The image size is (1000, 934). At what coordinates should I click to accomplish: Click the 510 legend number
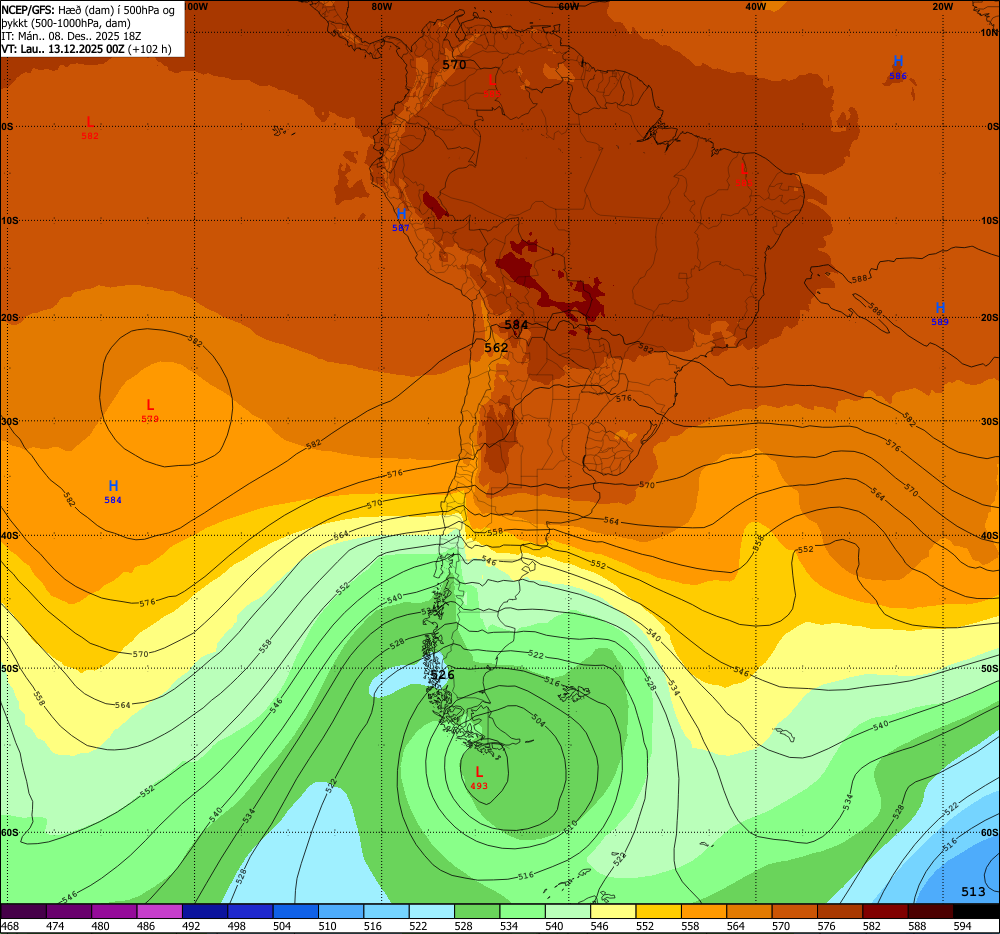[327, 926]
